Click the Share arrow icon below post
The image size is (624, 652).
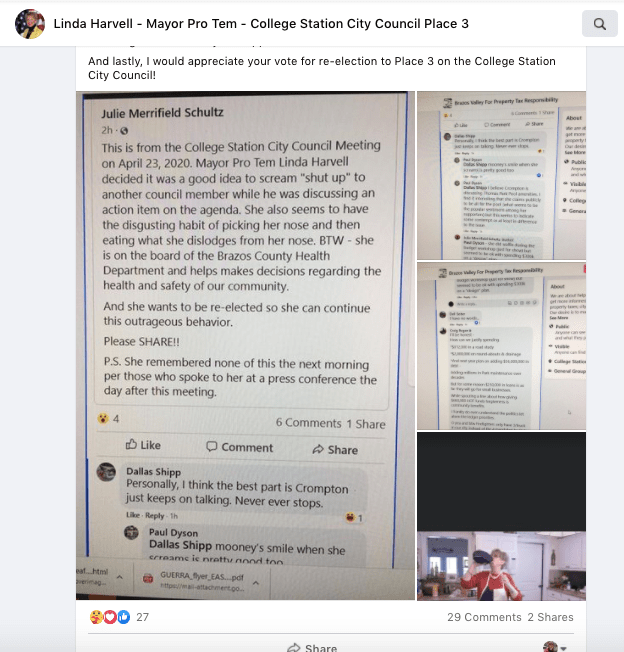click(294, 647)
